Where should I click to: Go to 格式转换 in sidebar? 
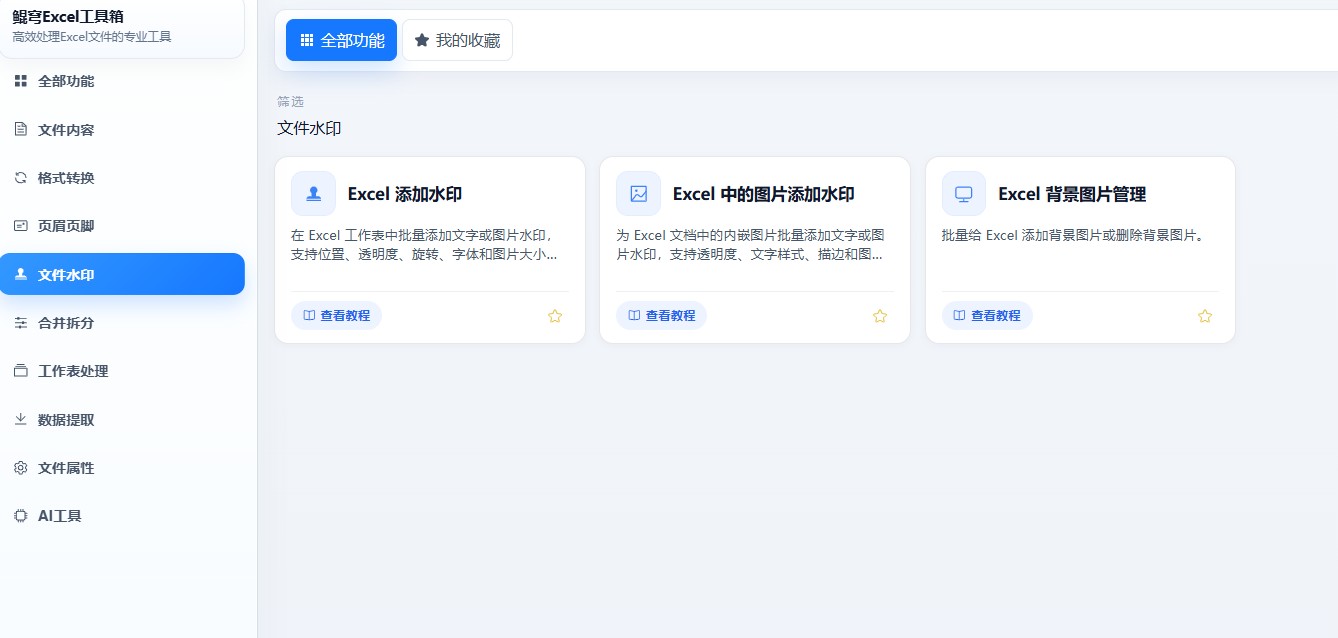point(122,178)
